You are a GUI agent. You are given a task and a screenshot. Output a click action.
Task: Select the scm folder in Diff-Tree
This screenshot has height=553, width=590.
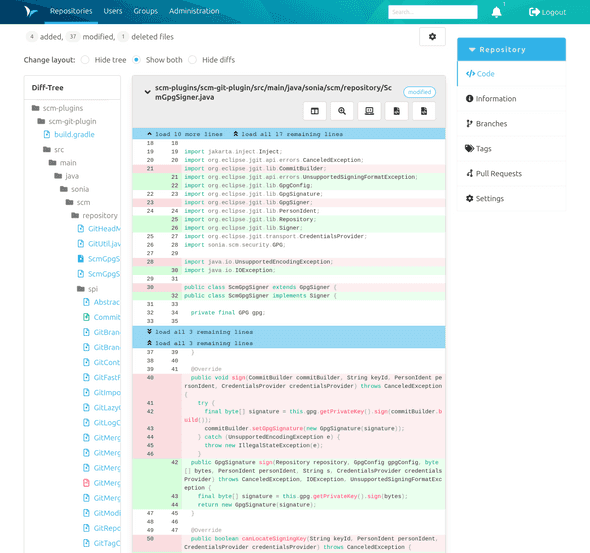pyautogui.click(x=78, y=202)
